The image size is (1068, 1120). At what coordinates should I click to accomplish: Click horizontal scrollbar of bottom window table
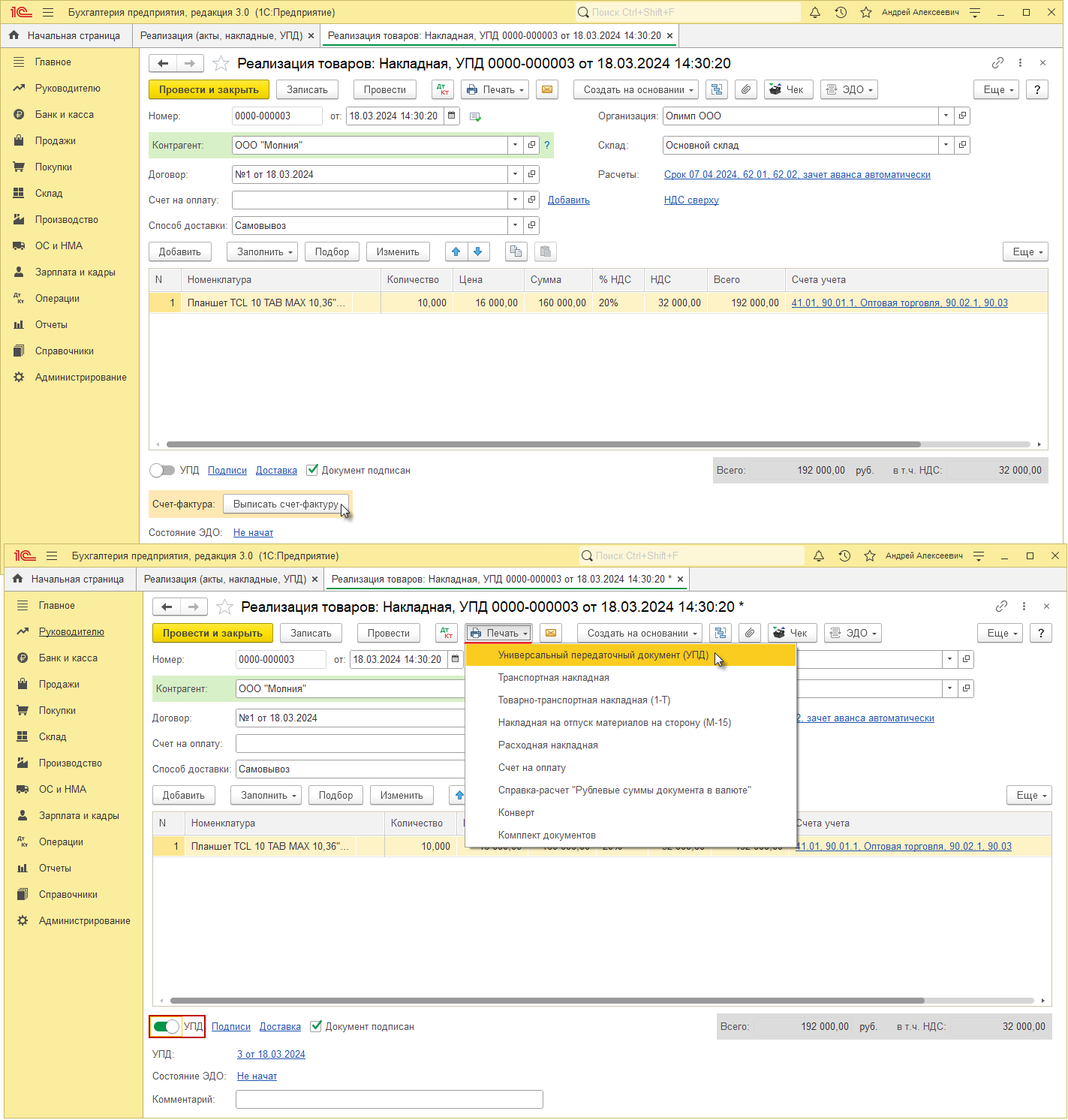(x=547, y=1001)
